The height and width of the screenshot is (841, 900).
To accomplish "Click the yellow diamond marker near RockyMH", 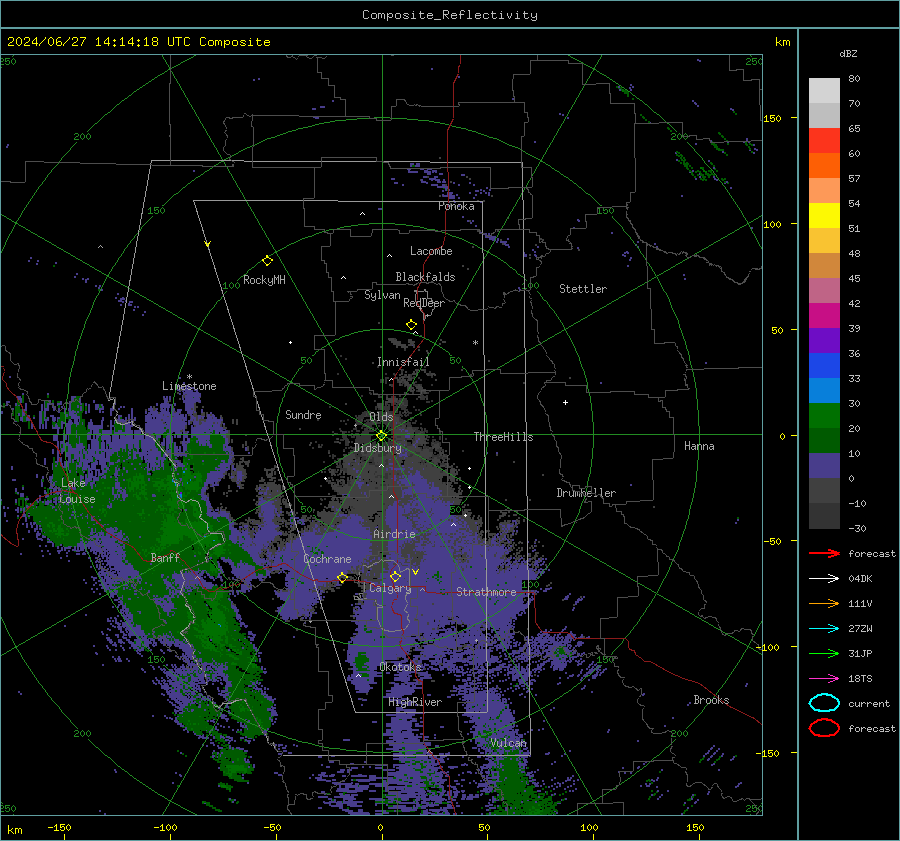I will (x=267, y=261).
